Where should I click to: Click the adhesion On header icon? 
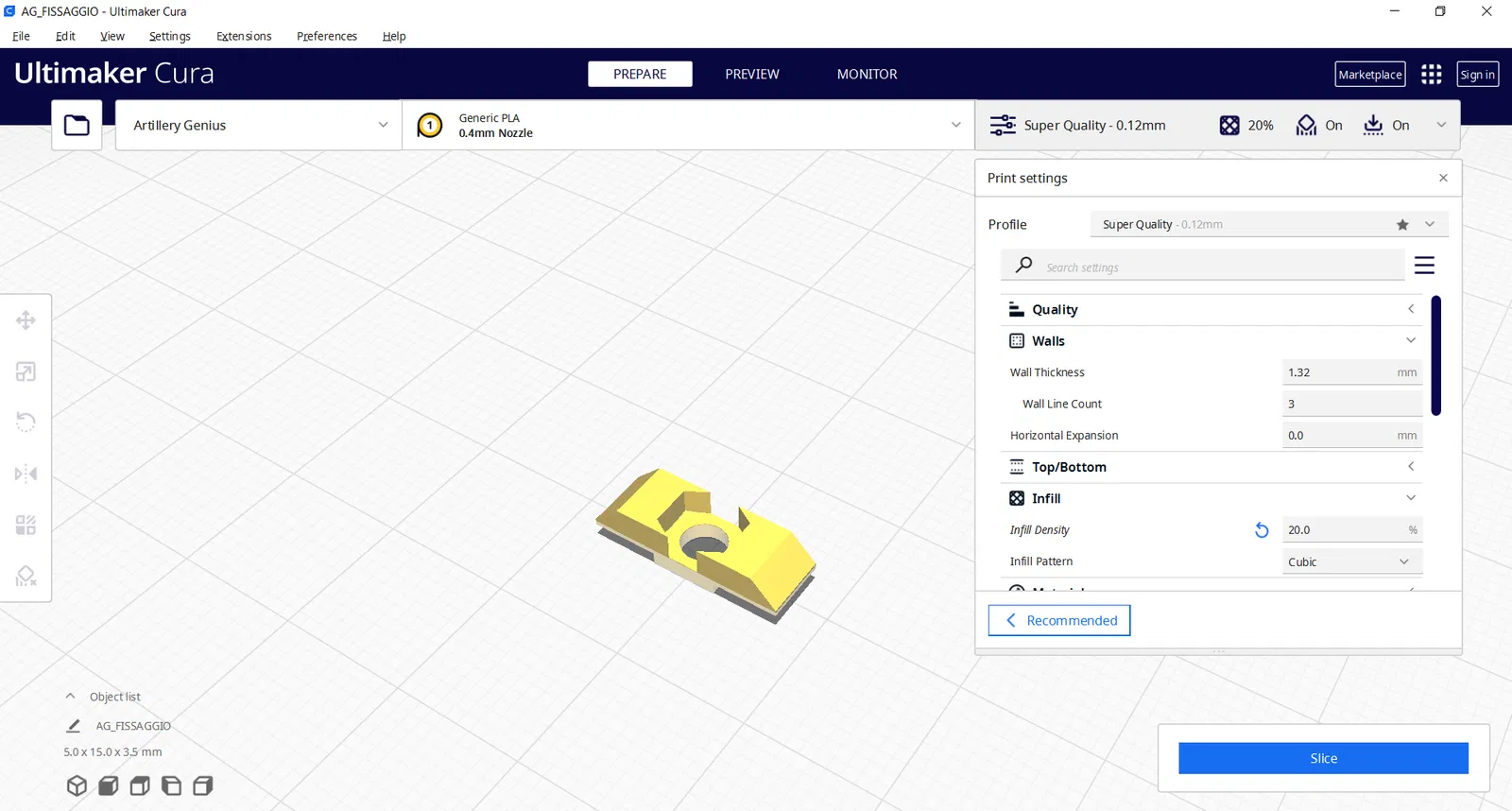(x=1373, y=125)
